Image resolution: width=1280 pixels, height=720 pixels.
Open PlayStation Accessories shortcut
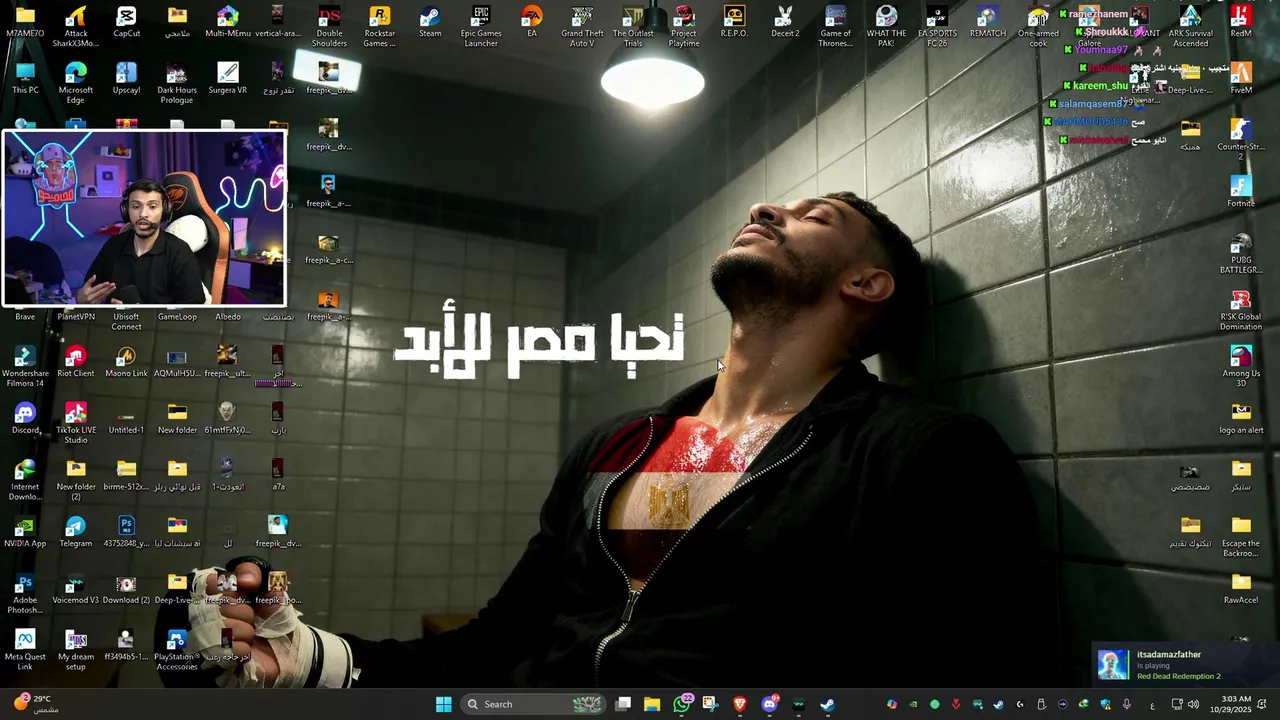[x=177, y=650]
